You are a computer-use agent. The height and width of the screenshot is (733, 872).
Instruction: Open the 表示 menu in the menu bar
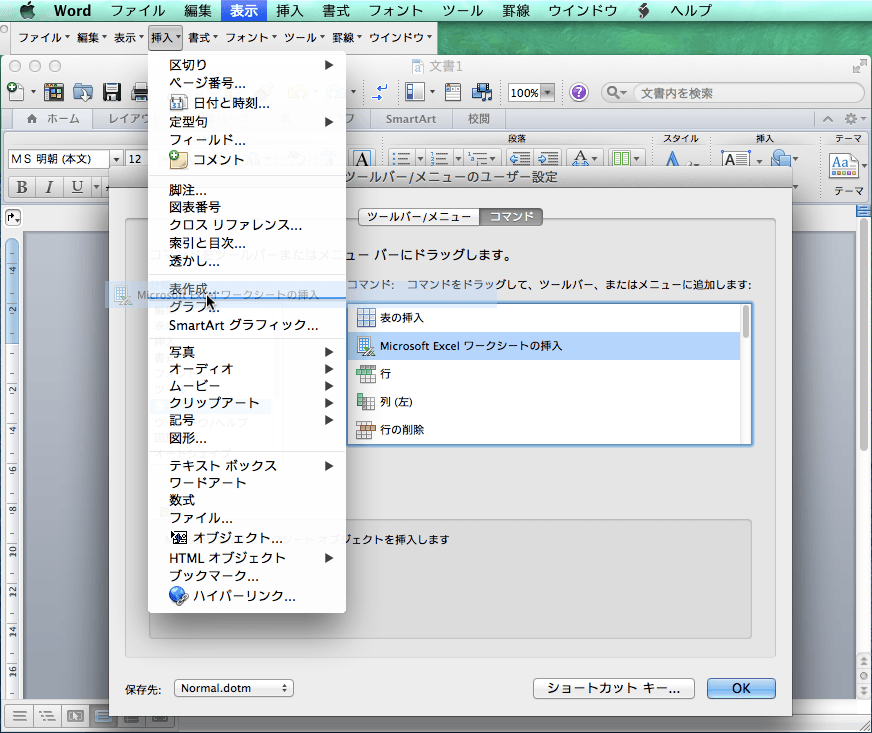point(244,11)
